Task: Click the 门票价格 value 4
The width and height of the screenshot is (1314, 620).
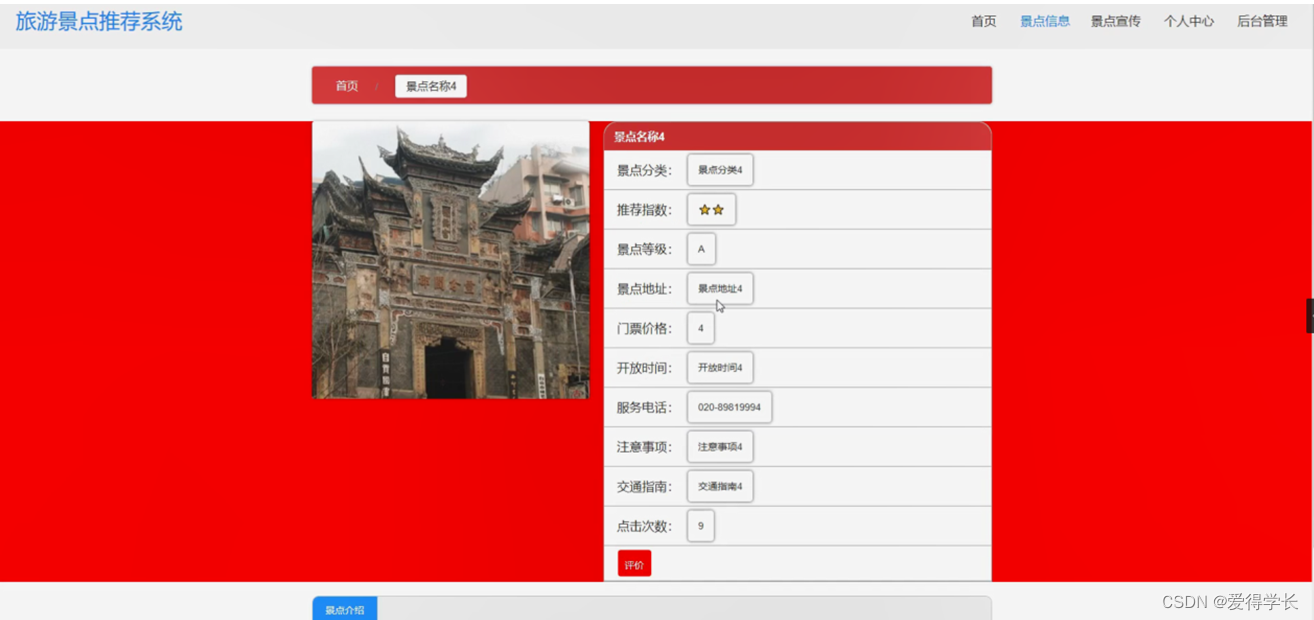Action: [701, 328]
